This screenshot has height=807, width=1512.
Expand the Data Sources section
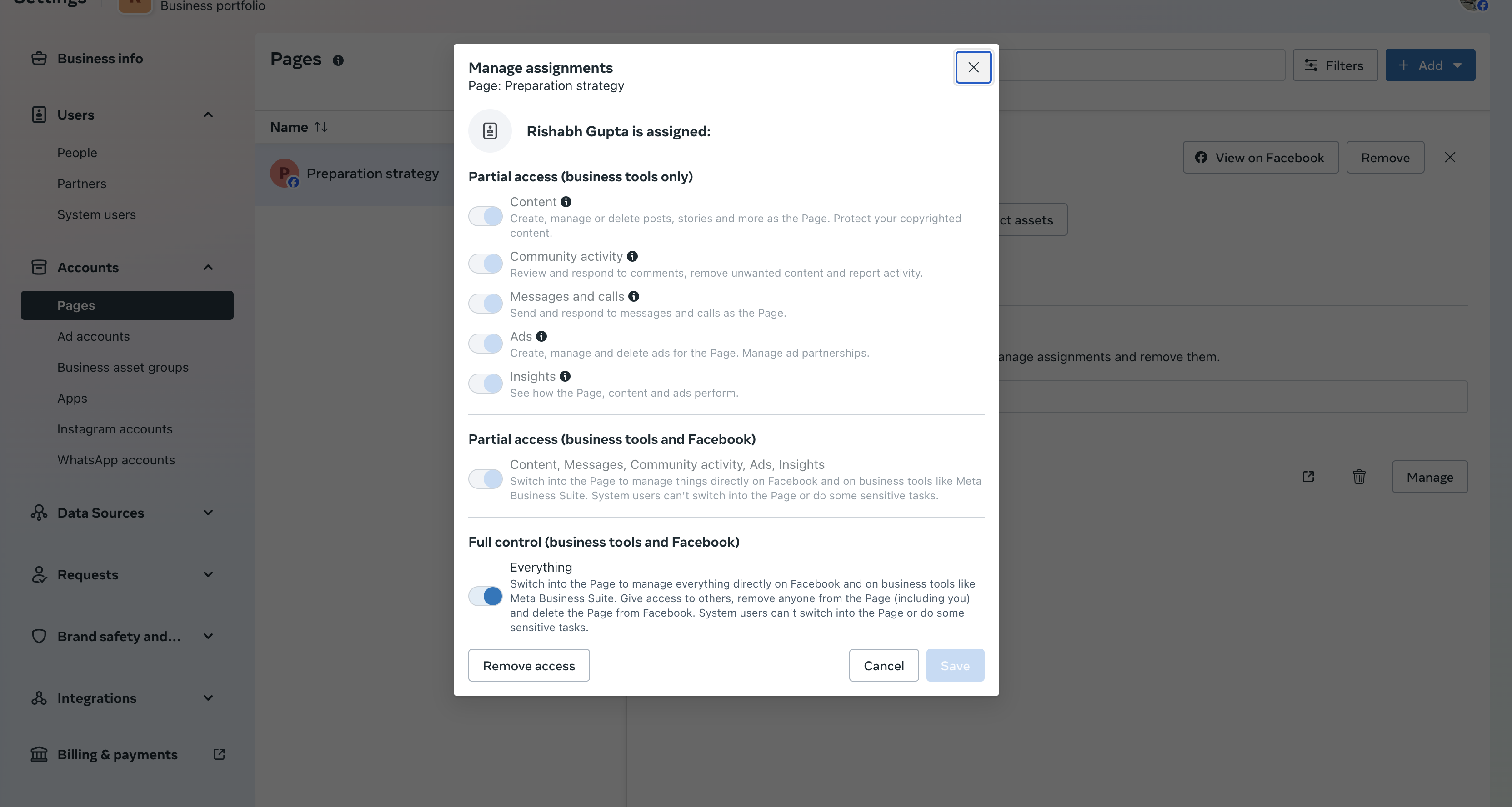point(208,513)
